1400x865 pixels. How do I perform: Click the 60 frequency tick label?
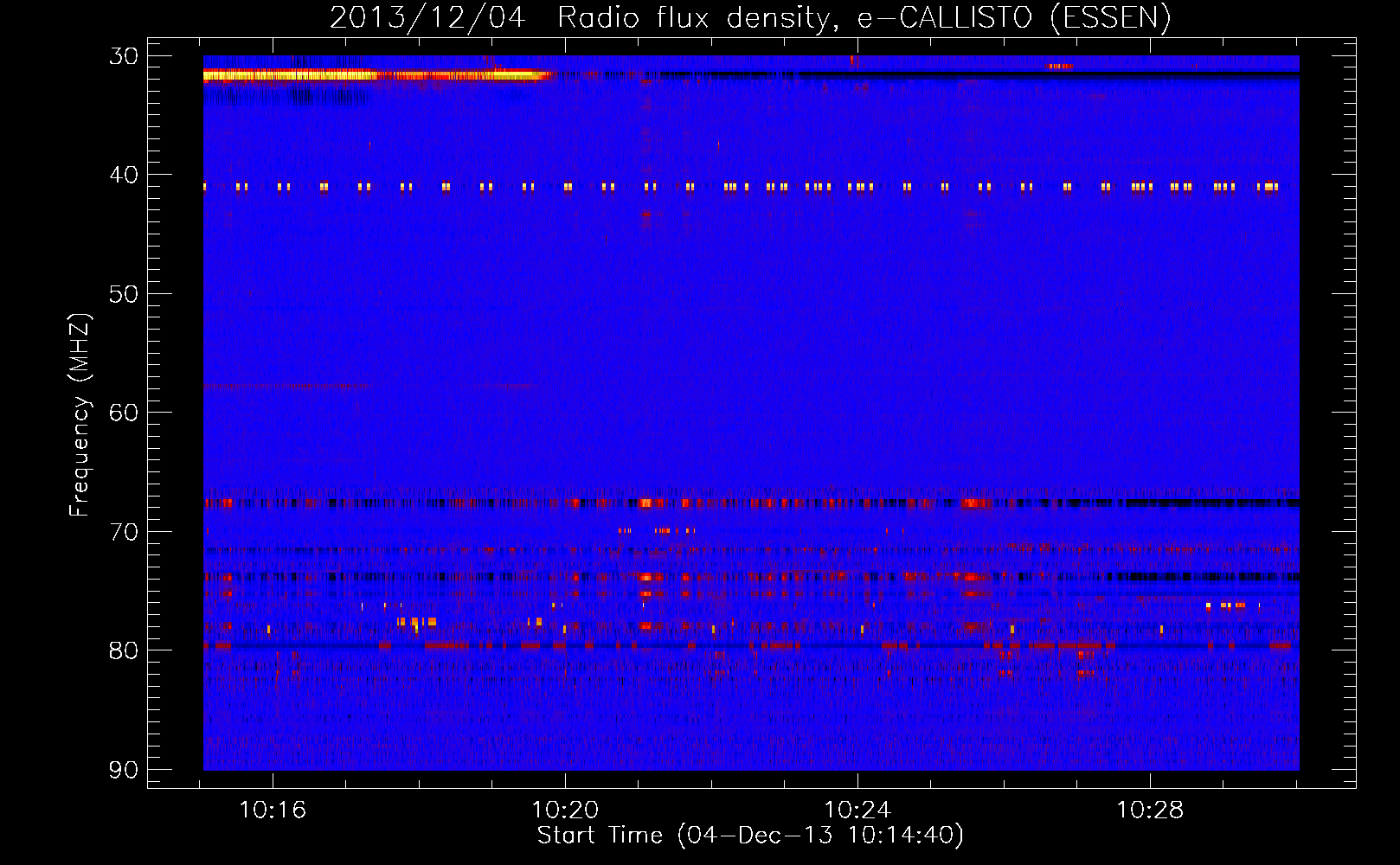[x=124, y=413]
